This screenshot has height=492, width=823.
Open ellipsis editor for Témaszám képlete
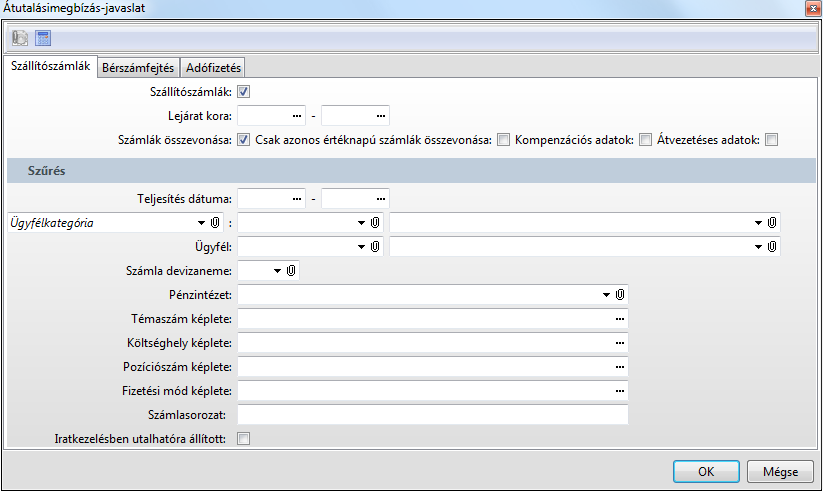click(x=620, y=319)
